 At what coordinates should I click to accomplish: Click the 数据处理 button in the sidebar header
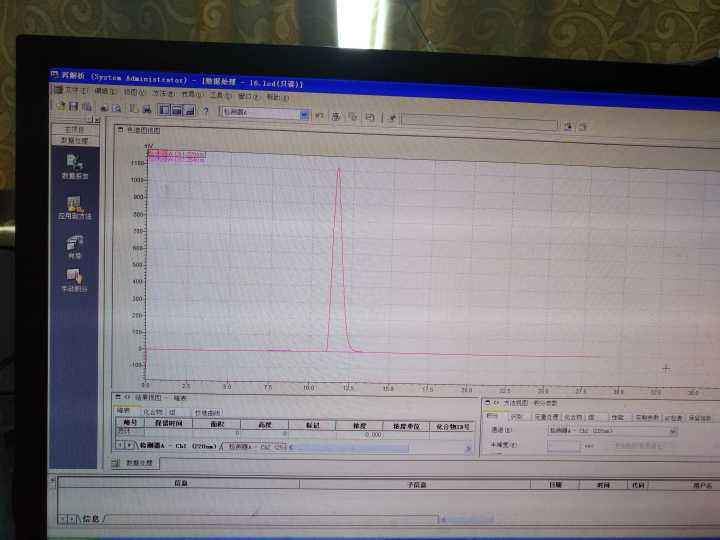(x=74, y=140)
